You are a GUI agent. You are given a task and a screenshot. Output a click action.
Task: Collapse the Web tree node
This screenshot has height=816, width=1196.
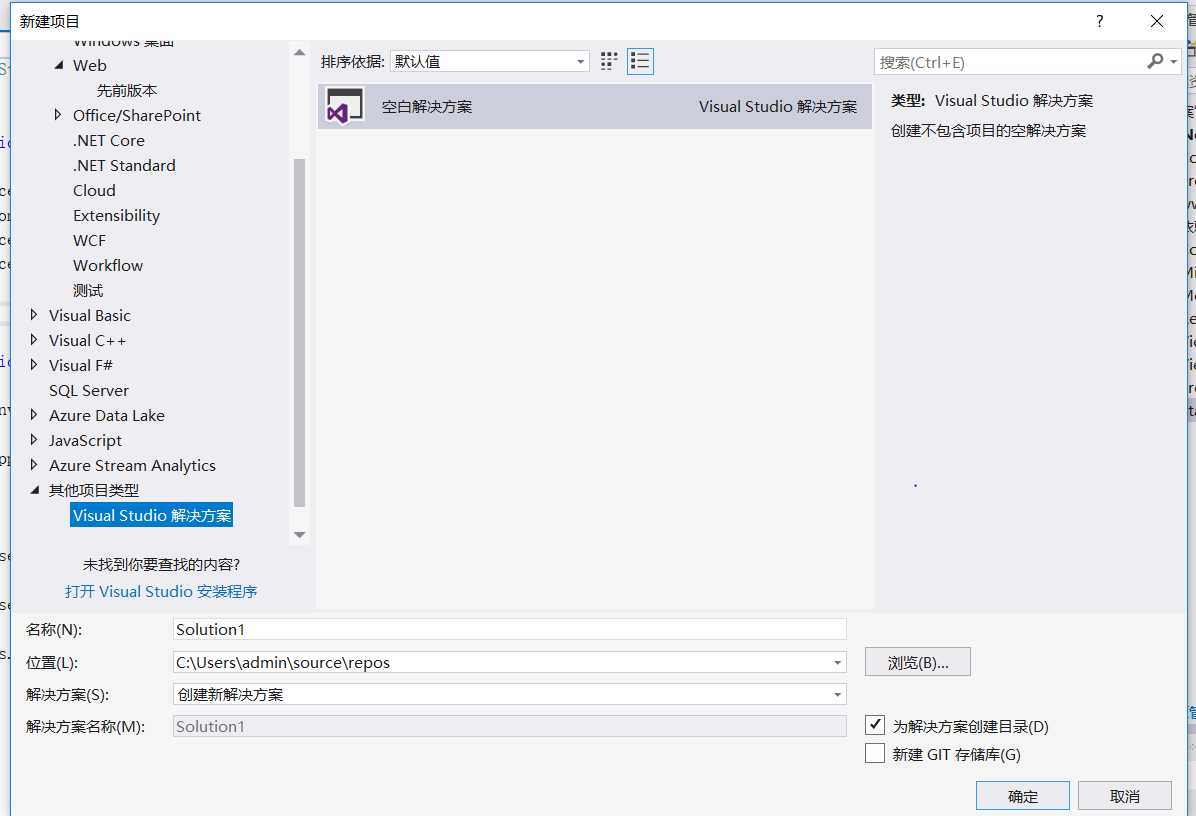pyautogui.click(x=59, y=66)
